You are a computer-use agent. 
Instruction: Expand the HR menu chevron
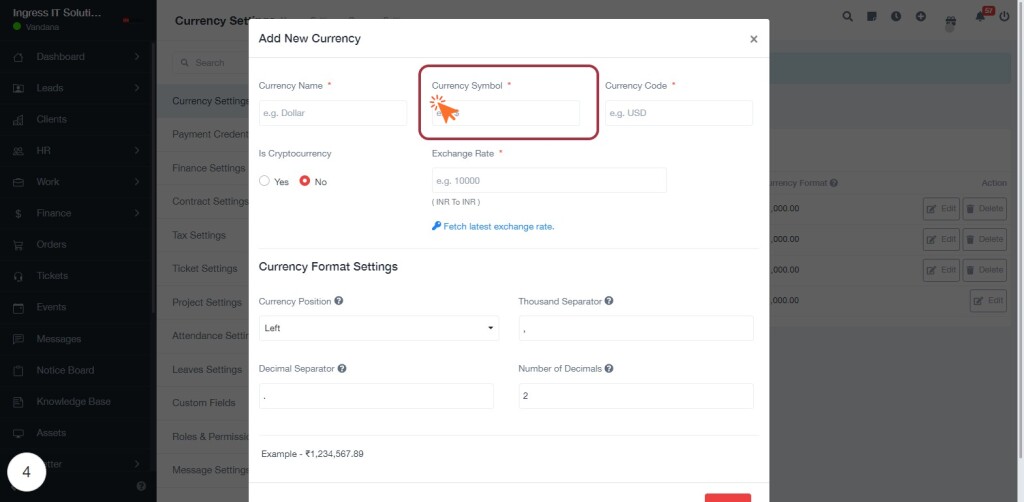136,150
